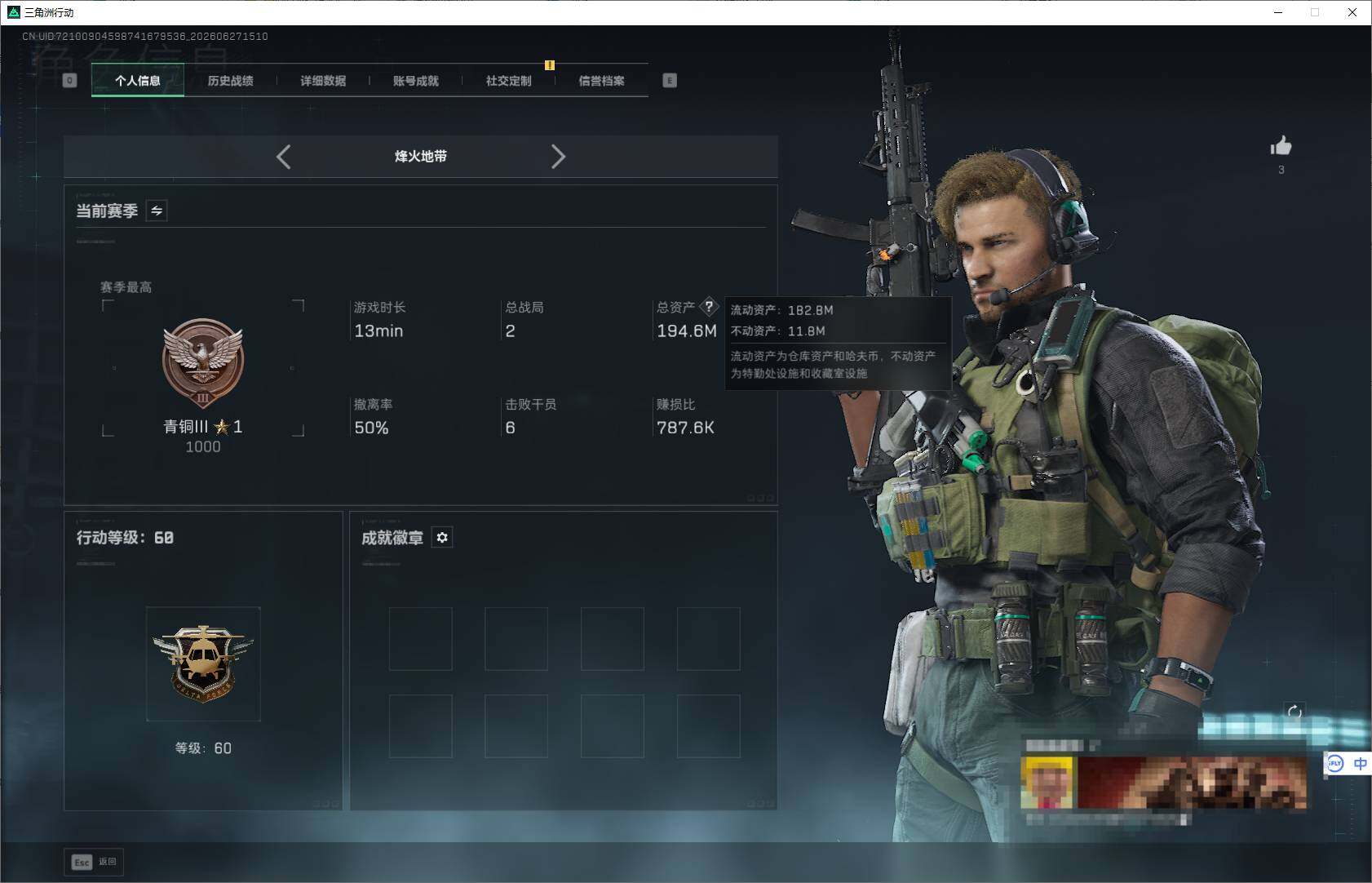
Task: Open 成就徽章 settings gear
Action: tap(442, 537)
